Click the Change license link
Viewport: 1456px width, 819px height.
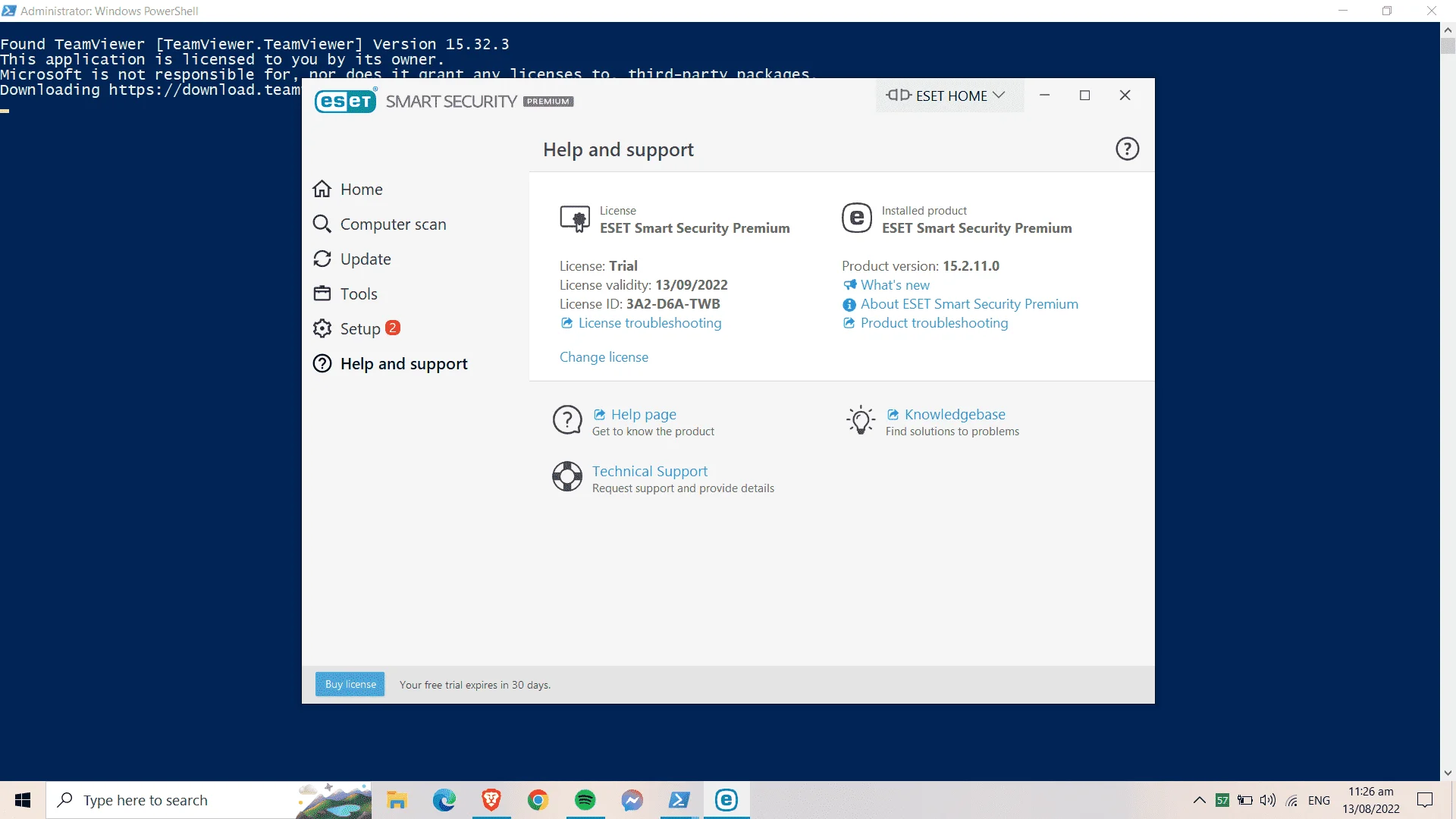pos(604,357)
